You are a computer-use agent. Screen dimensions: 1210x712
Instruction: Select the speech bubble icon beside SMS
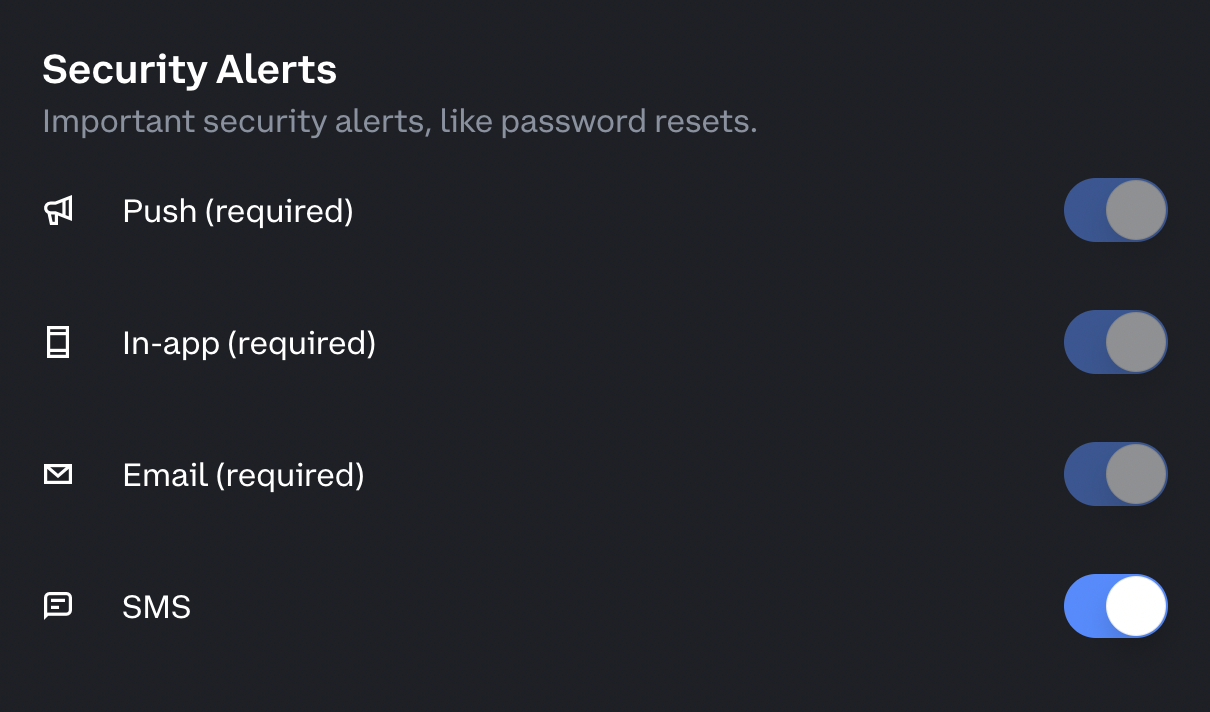[x=59, y=606]
